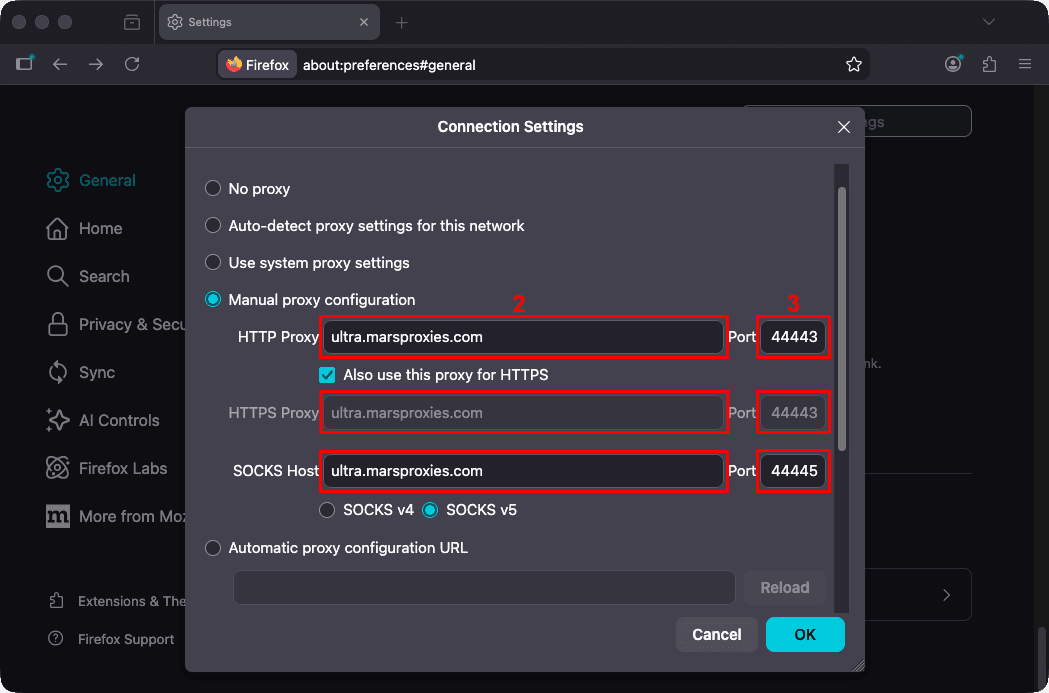1049x693 pixels.
Task: Click the dialog's vertical scrollbar
Action: [842, 319]
